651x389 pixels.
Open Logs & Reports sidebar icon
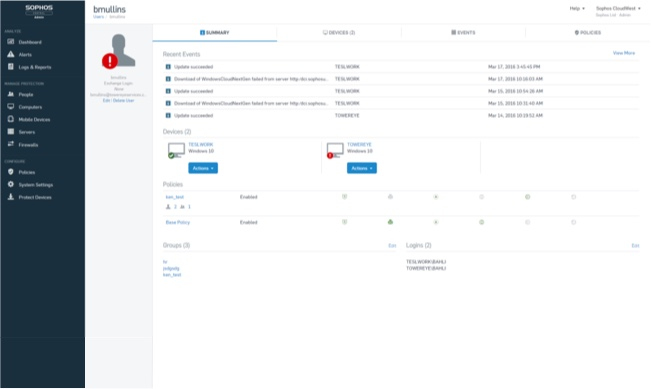point(11,66)
